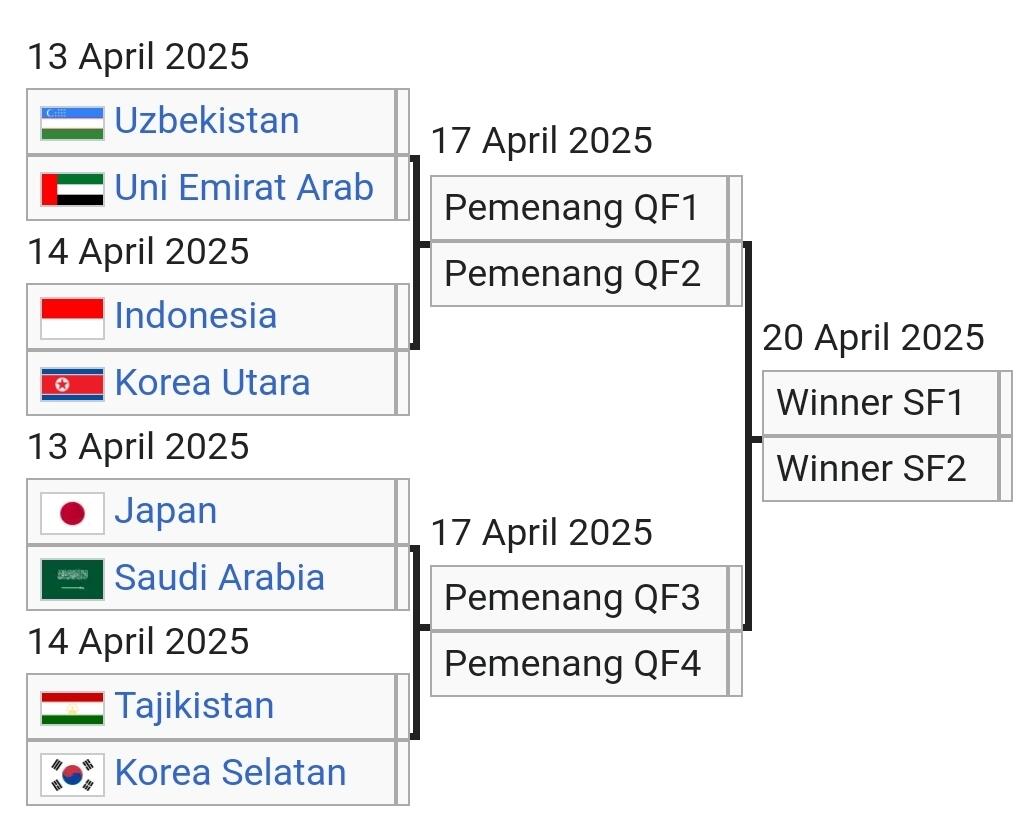Image resolution: width=1017 pixels, height=831 pixels.
Task: Click the Korea Selatan flag icon
Action: pyautogui.click(x=72, y=773)
